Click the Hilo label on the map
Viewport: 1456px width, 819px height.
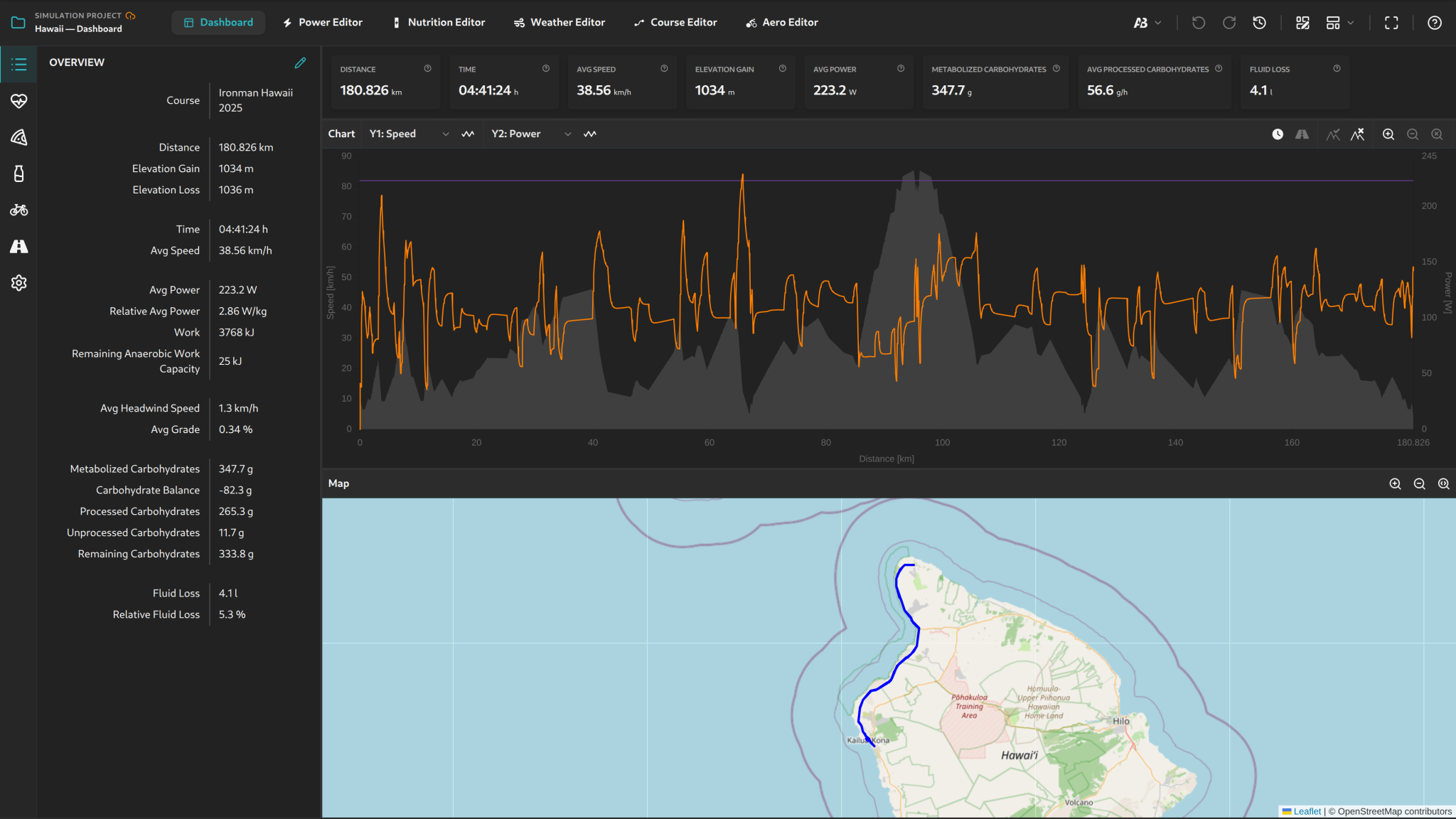tap(1121, 722)
